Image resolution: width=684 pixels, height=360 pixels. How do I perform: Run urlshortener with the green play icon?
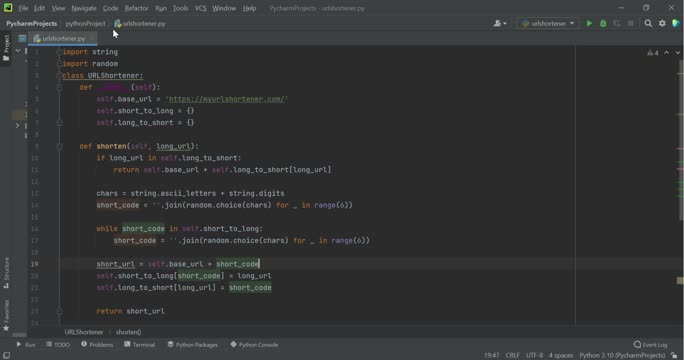click(x=589, y=24)
